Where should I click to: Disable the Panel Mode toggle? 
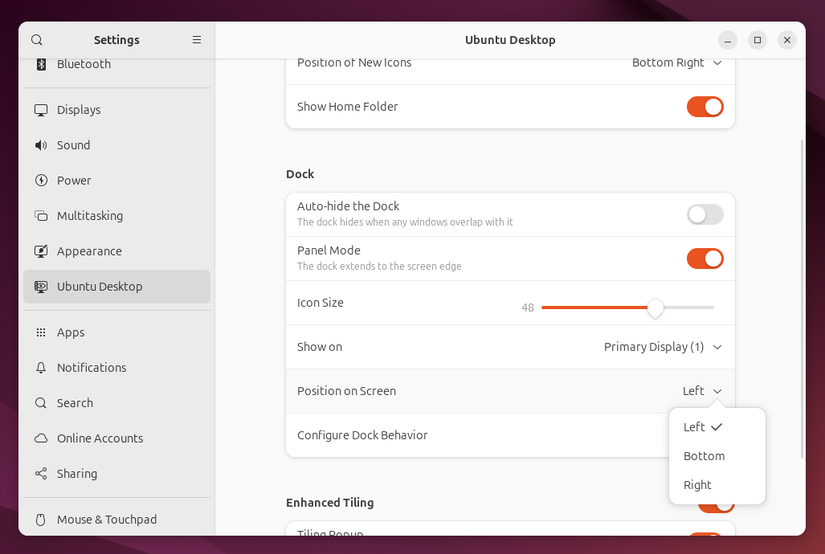[x=704, y=258]
